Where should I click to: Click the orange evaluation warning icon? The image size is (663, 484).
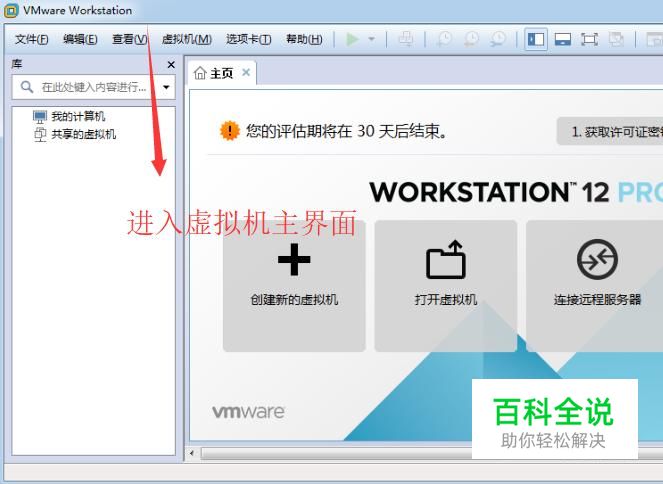230,131
